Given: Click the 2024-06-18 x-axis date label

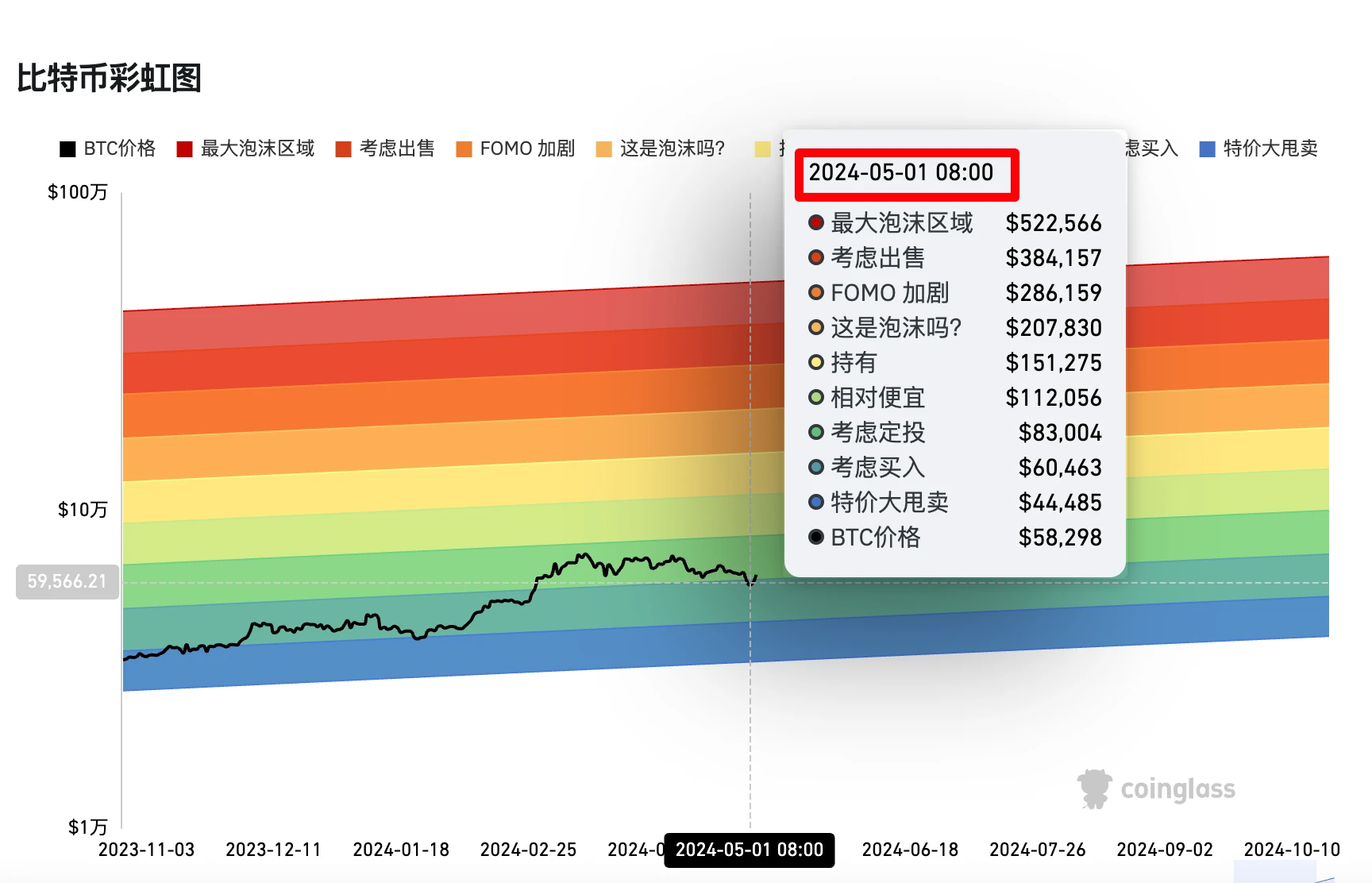Looking at the screenshot, I should [910, 850].
